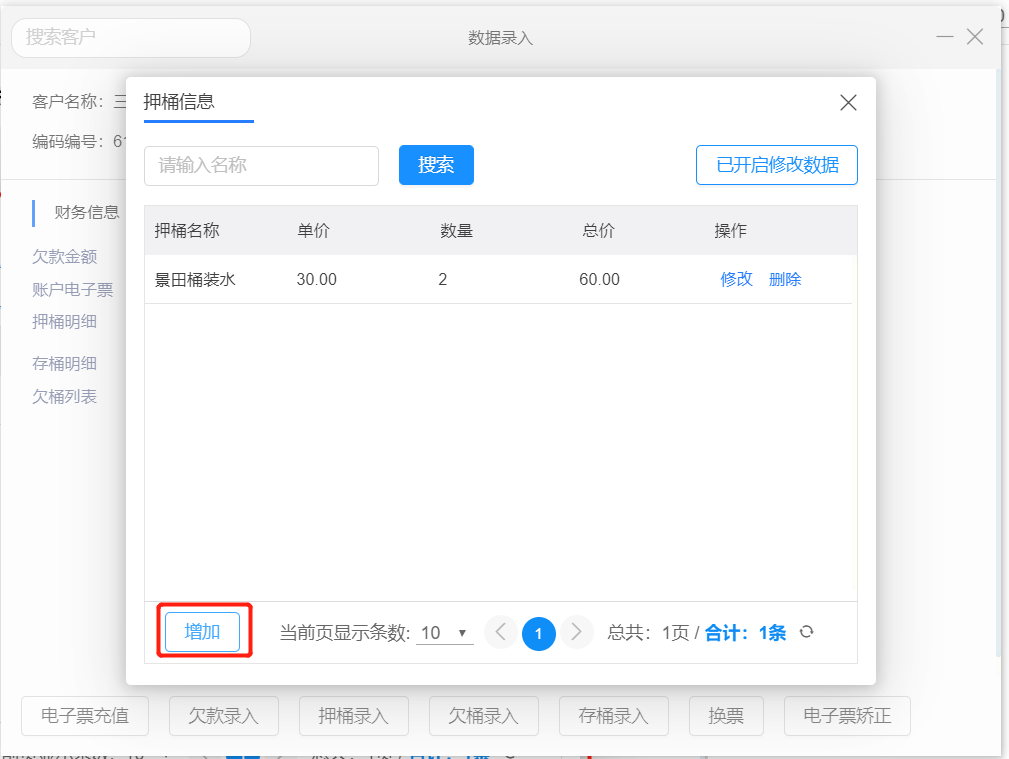Go to next page arrow
The image size is (1009, 759).
(576, 632)
